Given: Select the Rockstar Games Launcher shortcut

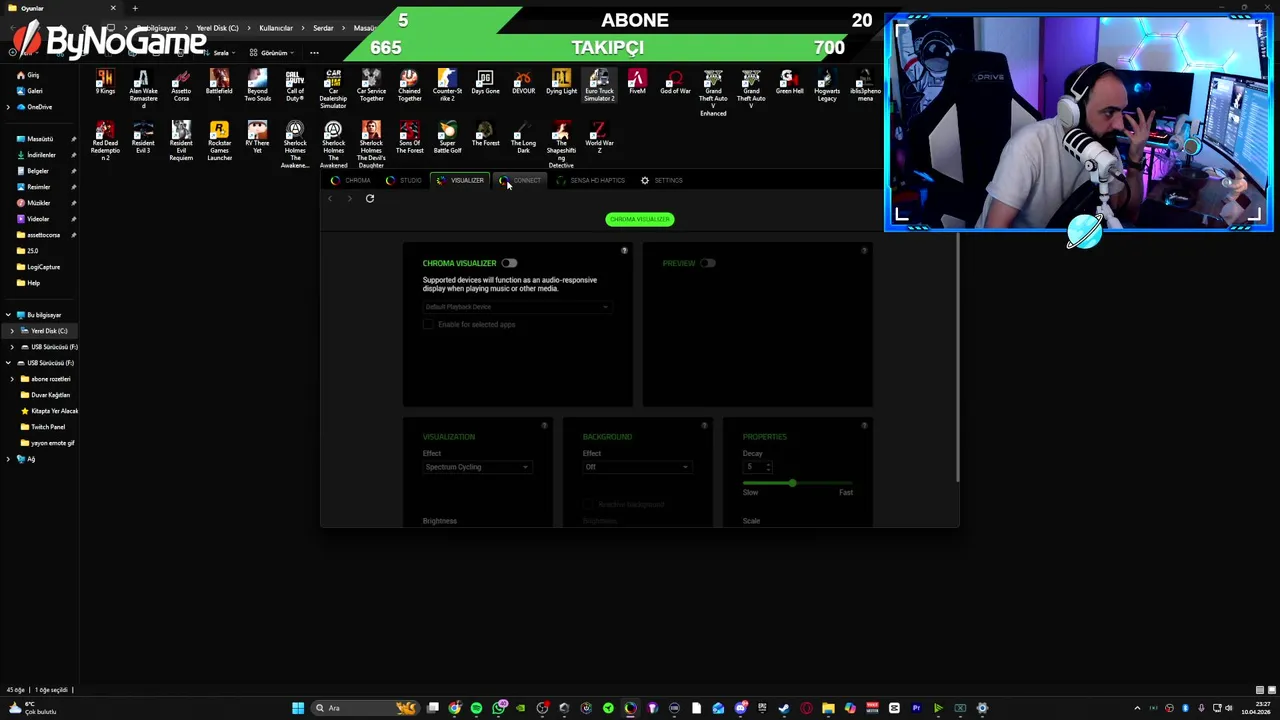Looking at the screenshot, I should tap(219, 142).
